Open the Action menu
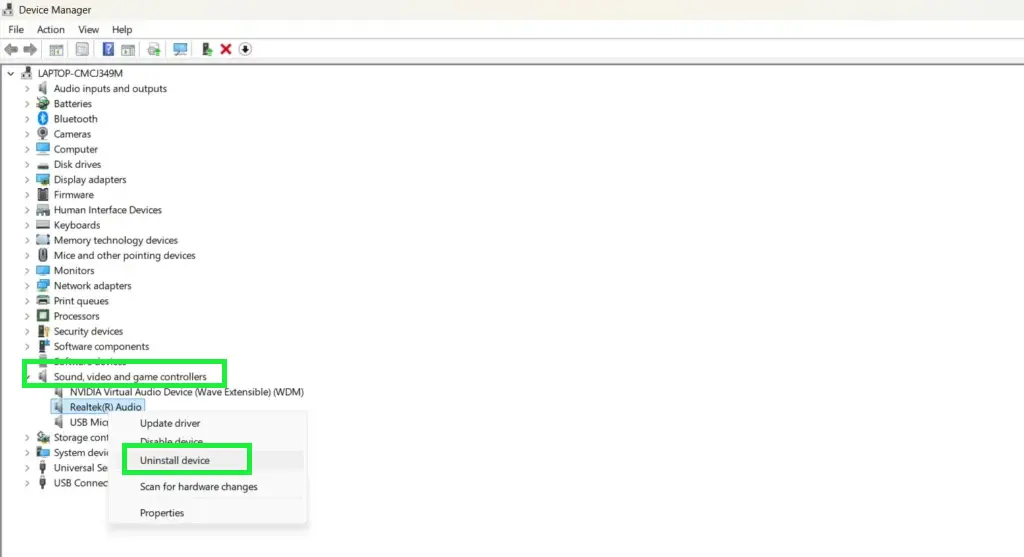 coord(50,29)
